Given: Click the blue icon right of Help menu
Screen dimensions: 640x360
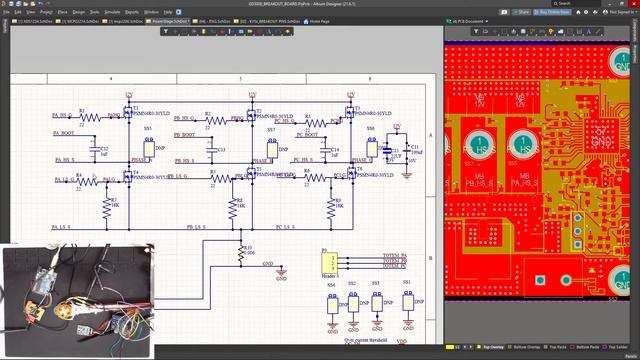Looking at the screenshot, I should [178, 12].
